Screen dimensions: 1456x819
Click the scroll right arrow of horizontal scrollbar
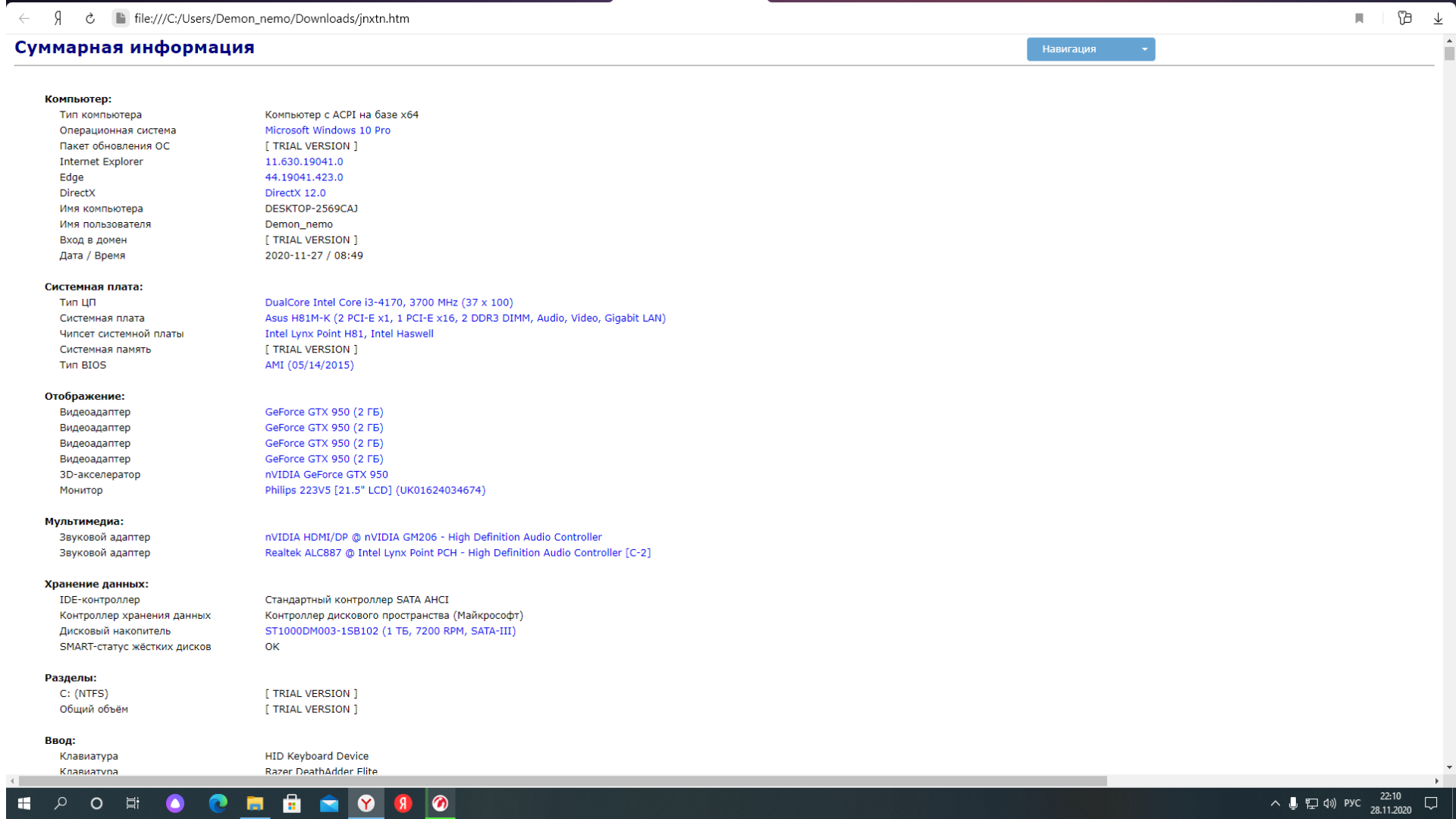[1436, 781]
